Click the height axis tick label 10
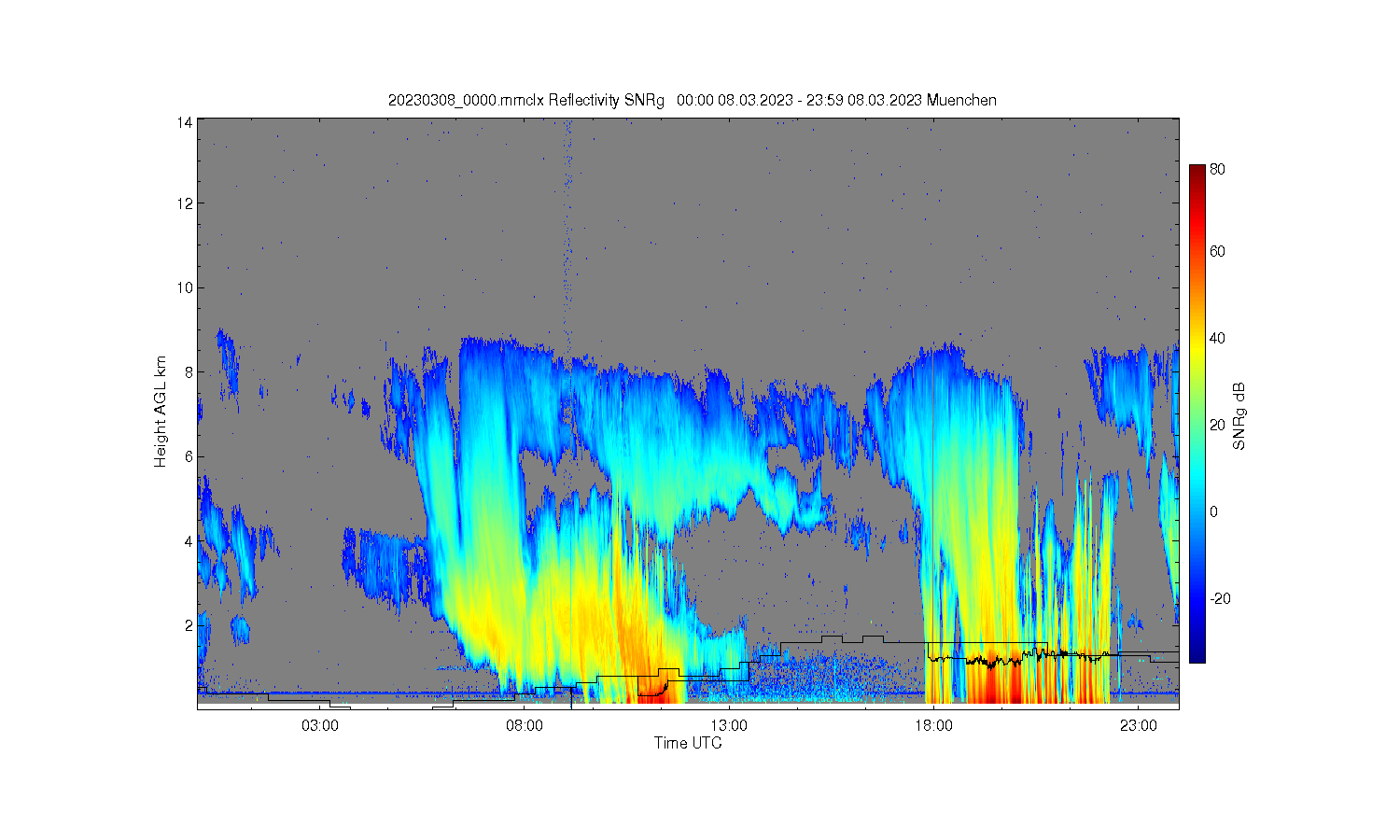The image size is (1400, 840). point(186,287)
